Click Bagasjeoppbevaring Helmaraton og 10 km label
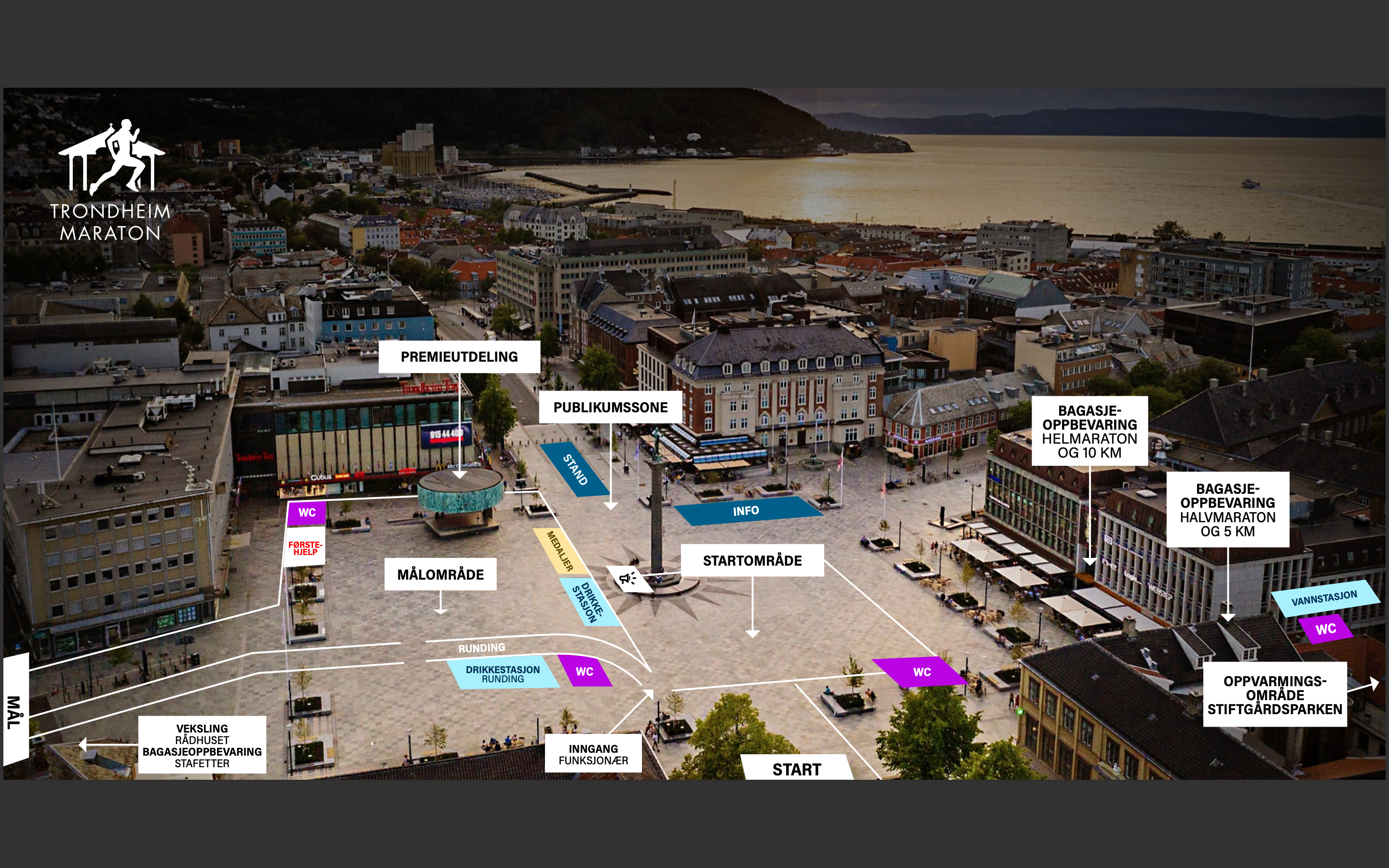This screenshot has height=868, width=1389. (x=1089, y=431)
